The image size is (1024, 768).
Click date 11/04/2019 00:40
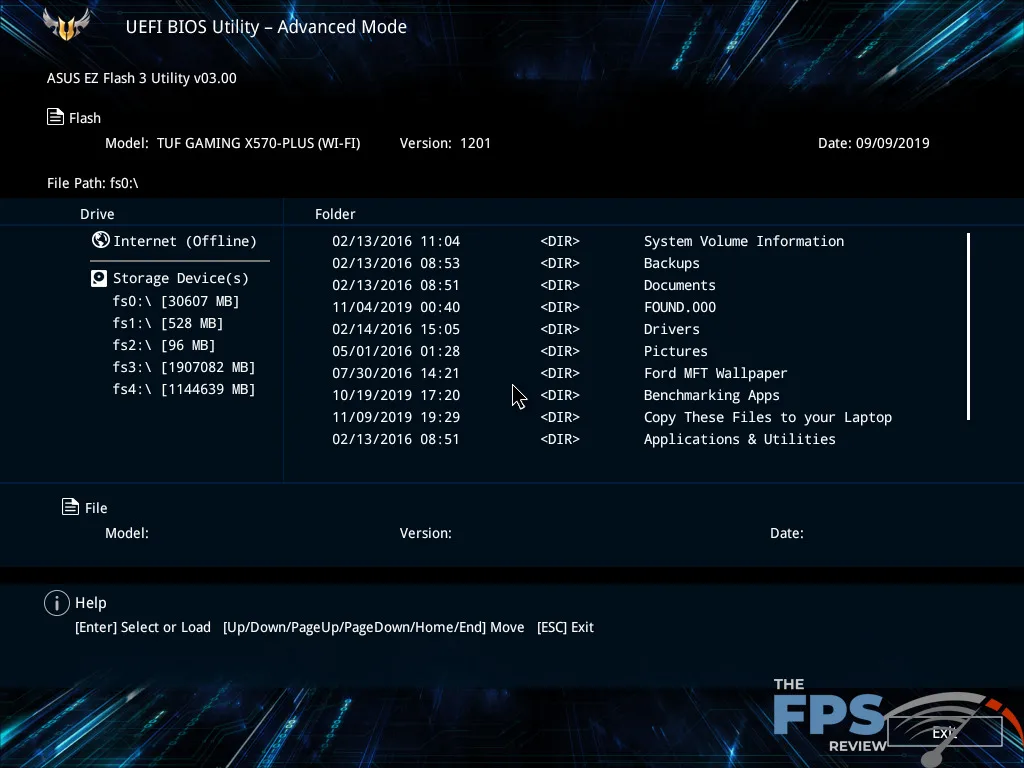pyautogui.click(x=396, y=307)
